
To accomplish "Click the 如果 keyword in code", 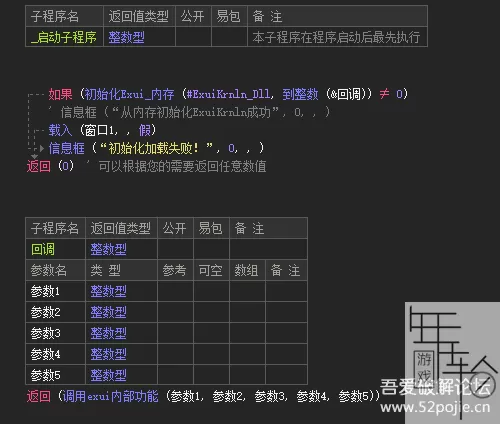I will 60,94.
